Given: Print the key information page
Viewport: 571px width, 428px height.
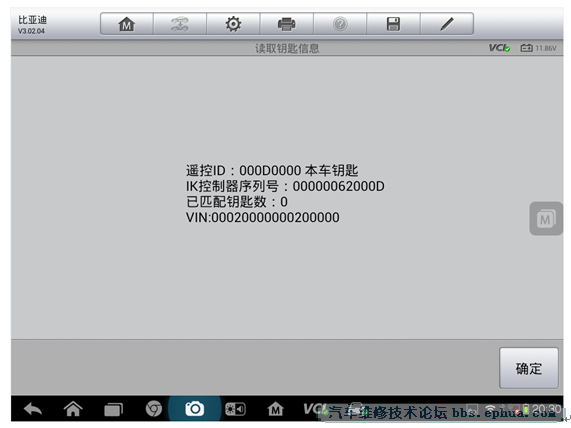Looking at the screenshot, I should pos(287,24).
